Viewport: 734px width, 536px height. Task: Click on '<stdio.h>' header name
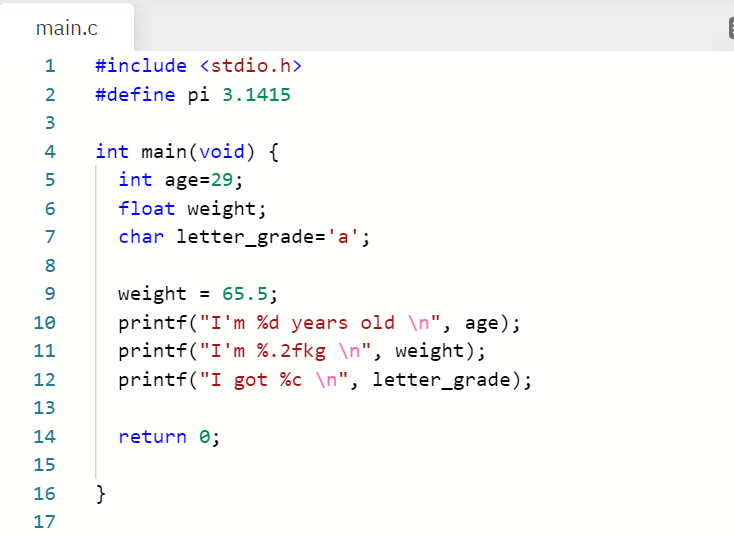pyautogui.click(x=251, y=66)
